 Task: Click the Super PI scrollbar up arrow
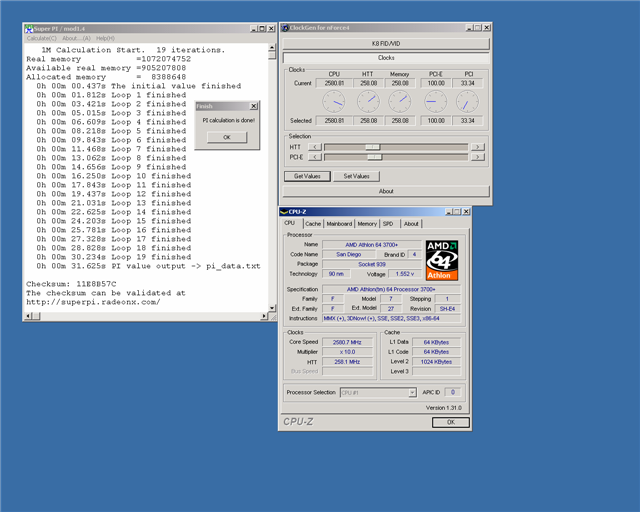coord(270,48)
